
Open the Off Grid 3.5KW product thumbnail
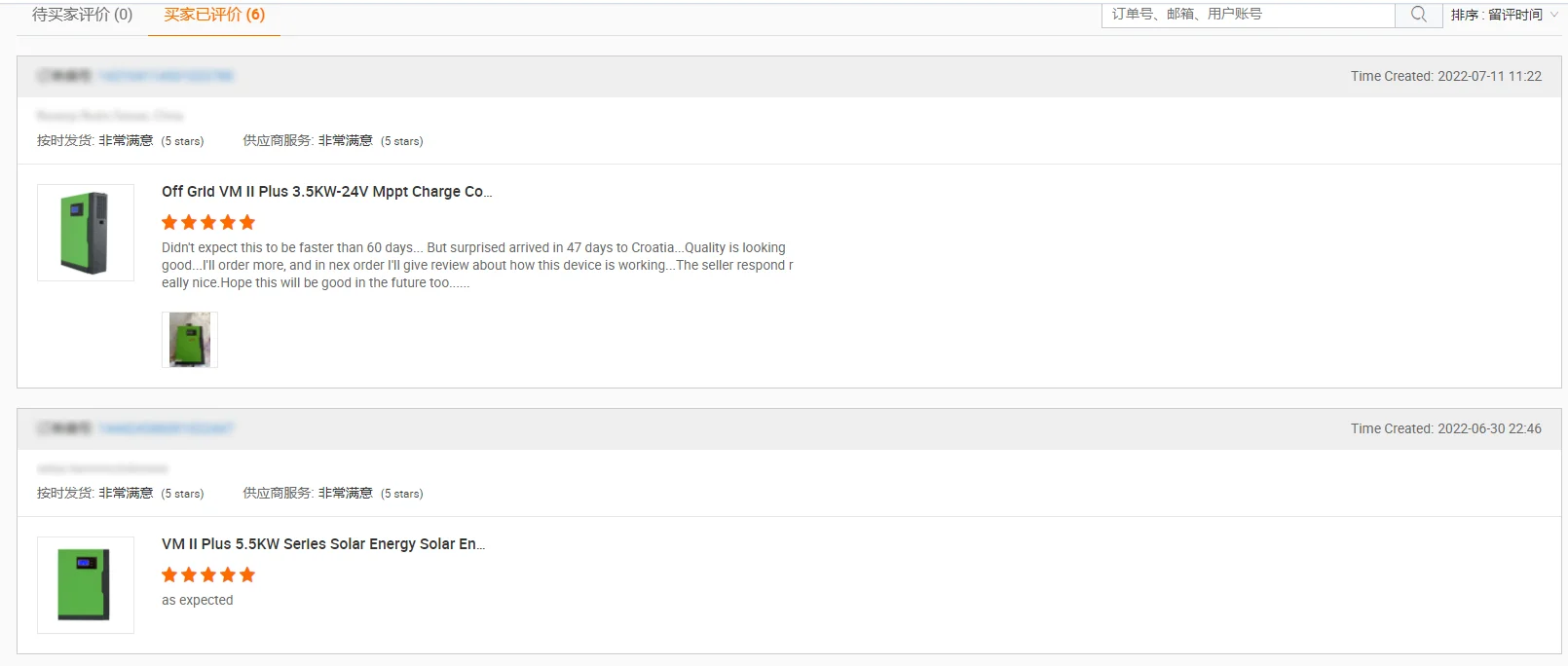(x=86, y=233)
